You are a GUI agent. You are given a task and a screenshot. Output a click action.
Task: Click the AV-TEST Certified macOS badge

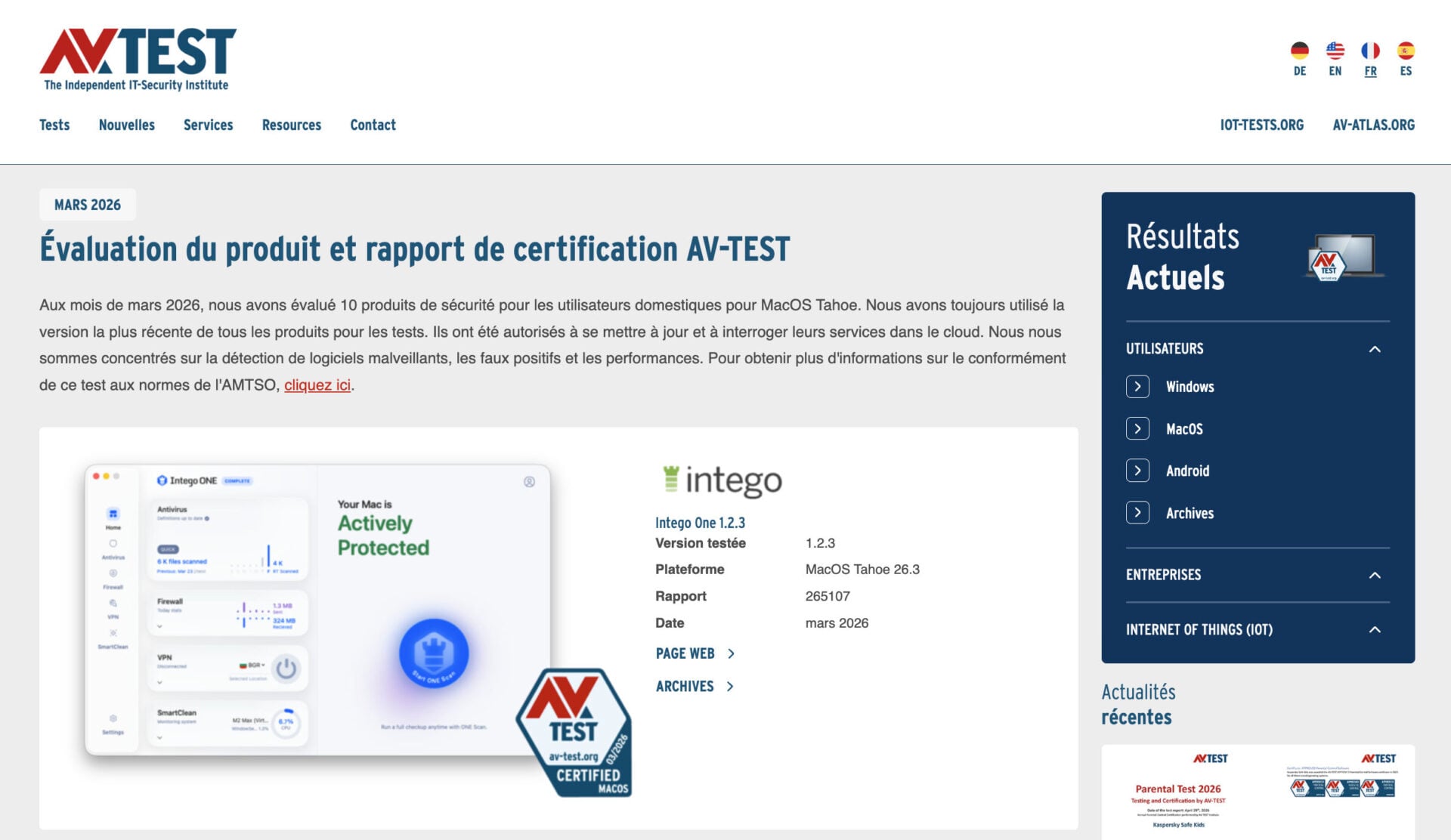pyautogui.click(x=574, y=732)
